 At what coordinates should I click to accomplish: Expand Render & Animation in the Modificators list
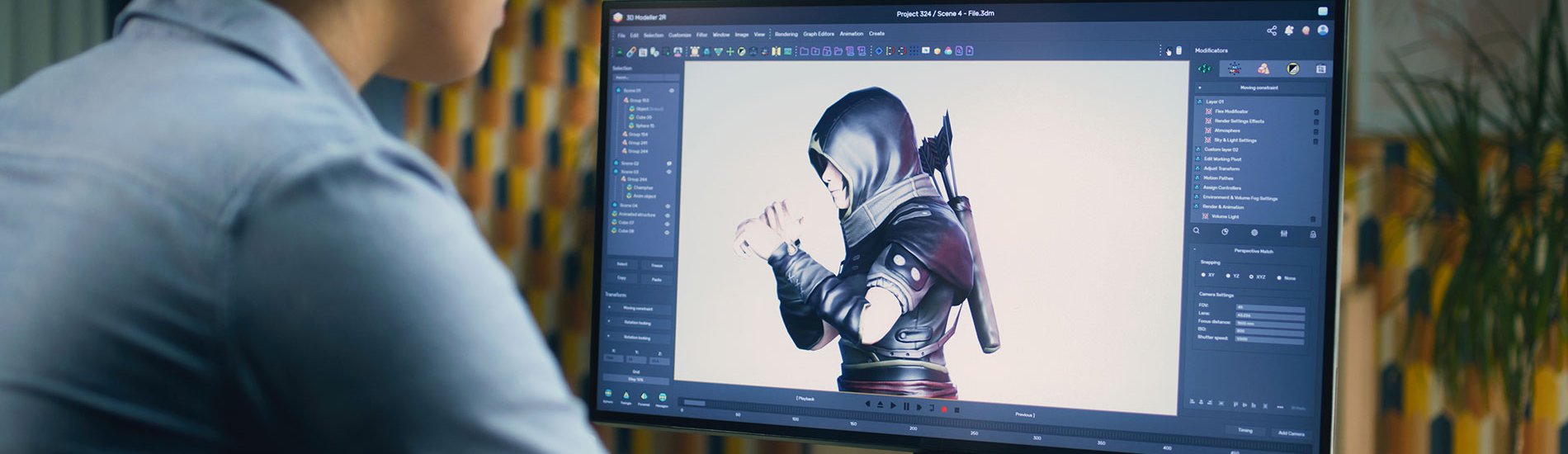pyautogui.click(x=1197, y=206)
